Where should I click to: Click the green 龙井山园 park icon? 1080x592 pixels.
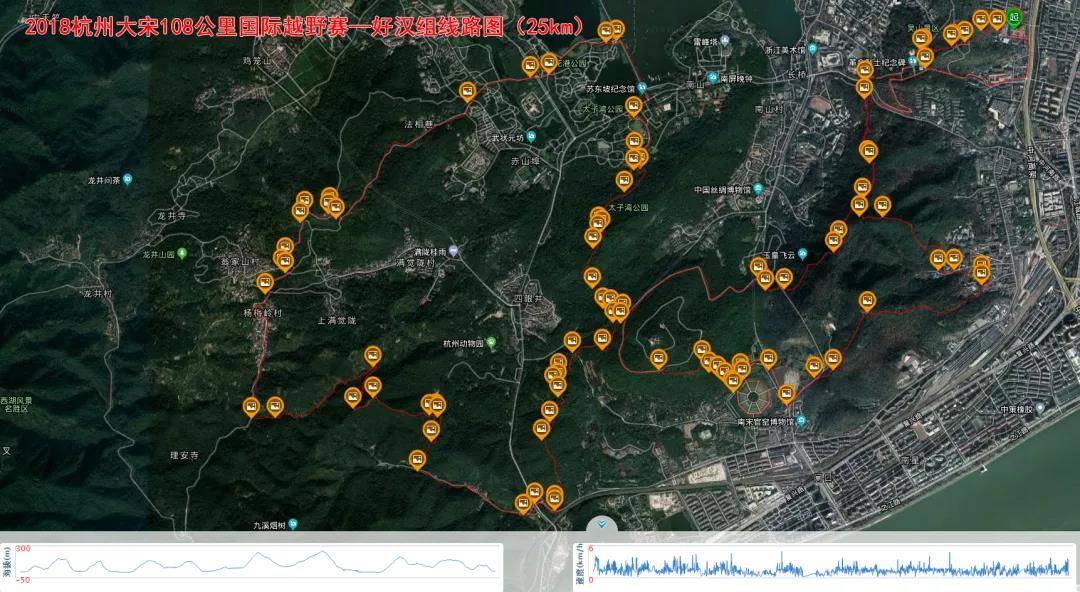tap(182, 254)
